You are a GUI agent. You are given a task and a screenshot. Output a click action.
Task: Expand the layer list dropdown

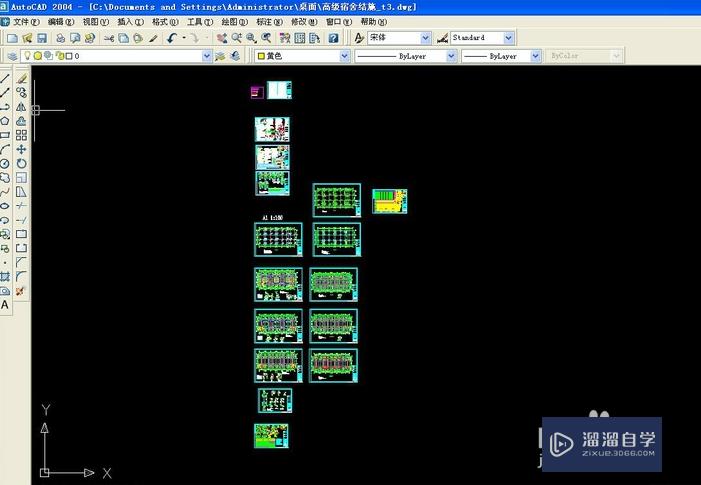click(x=207, y=56)
